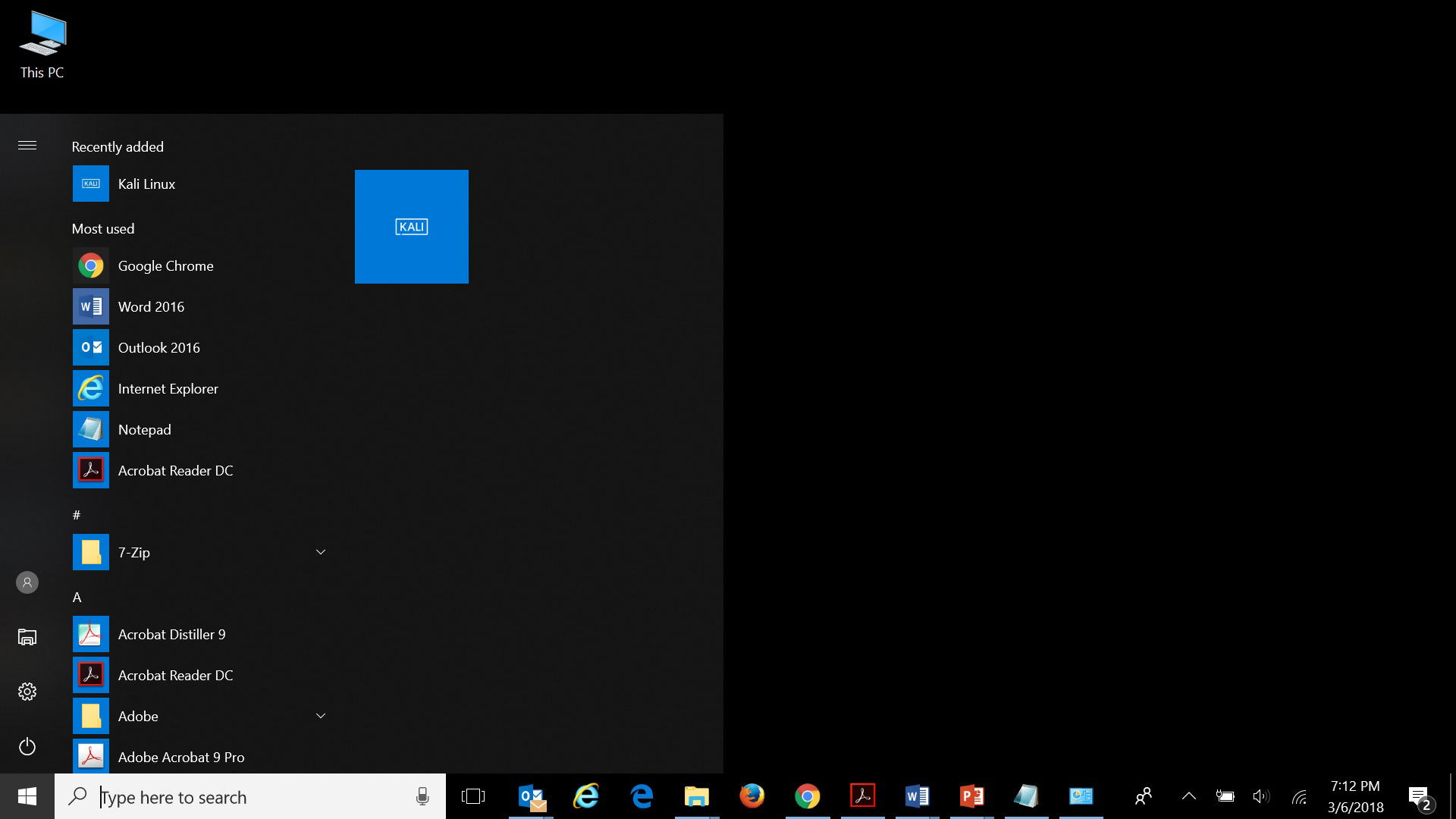Open the taskbar clock and date

(1355, 796)
